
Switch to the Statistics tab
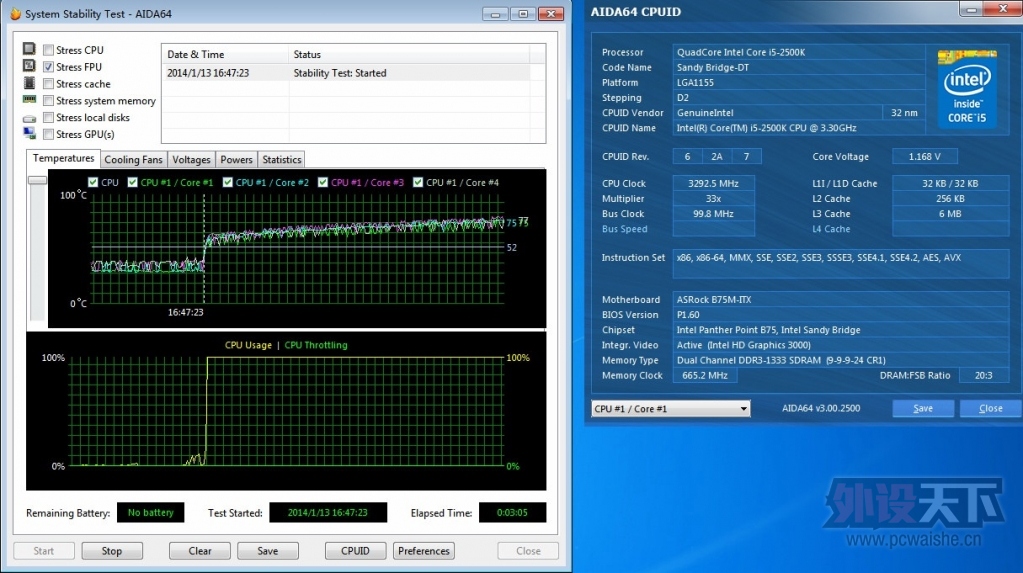pyautogui.click(x=282, y=160)
